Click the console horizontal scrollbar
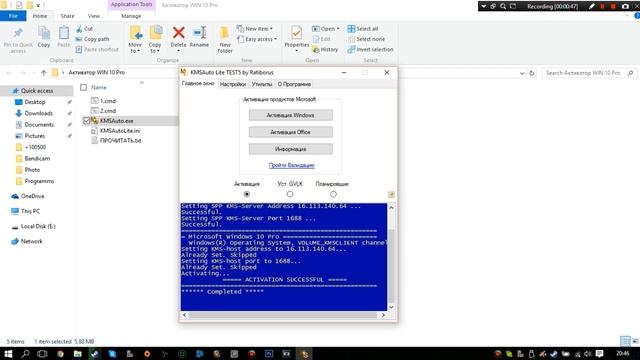 (x=282, y=315)
